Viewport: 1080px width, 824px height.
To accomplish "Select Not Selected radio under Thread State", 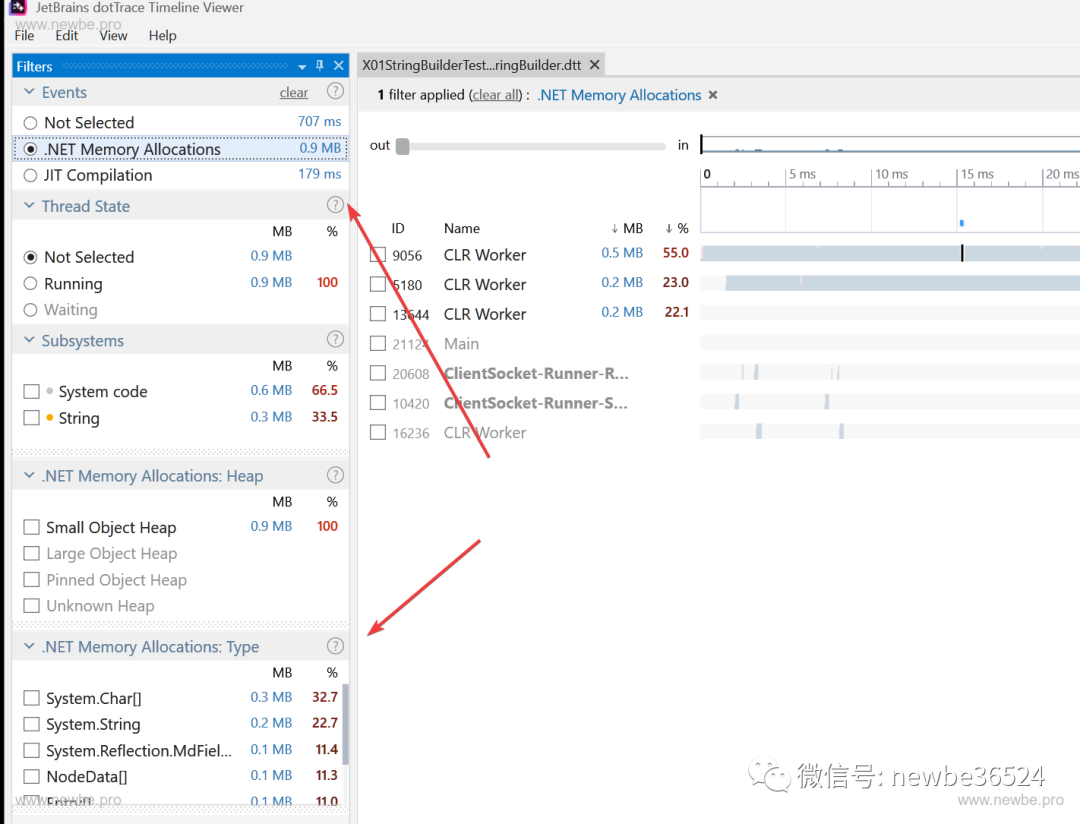I will (30, 257).
